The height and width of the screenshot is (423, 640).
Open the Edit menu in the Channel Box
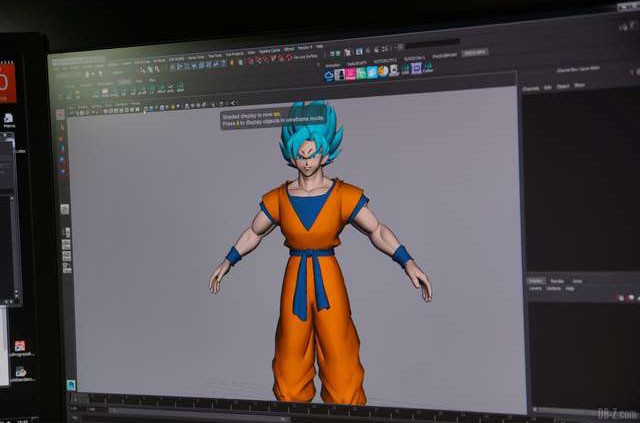[x=548, y=87]
